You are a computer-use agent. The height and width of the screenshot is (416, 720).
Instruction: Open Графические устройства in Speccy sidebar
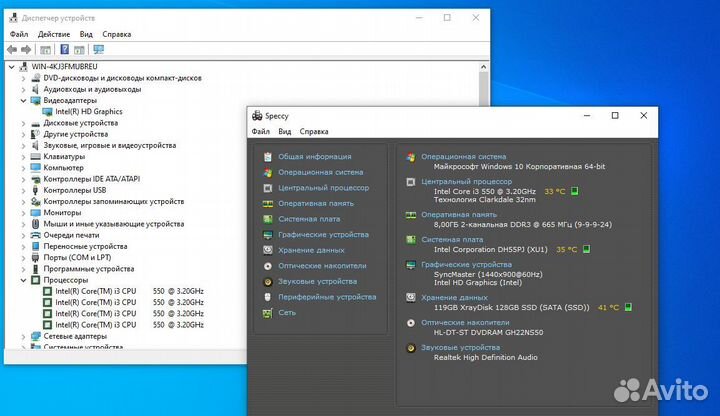pyautogui.click(x=323, y=235)
